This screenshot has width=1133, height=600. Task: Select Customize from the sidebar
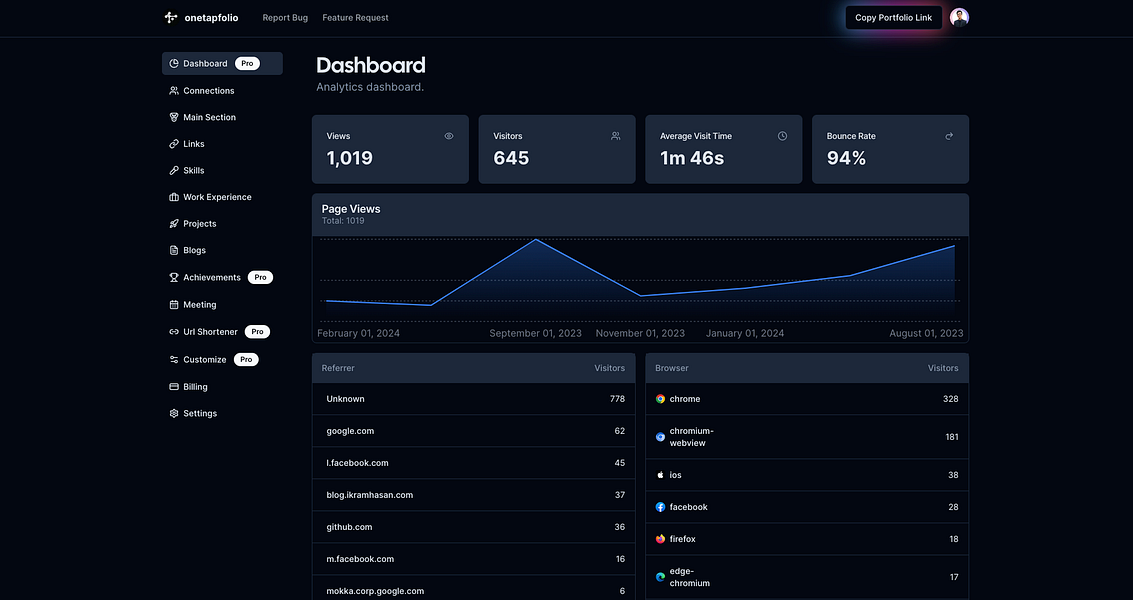[204, 360]
